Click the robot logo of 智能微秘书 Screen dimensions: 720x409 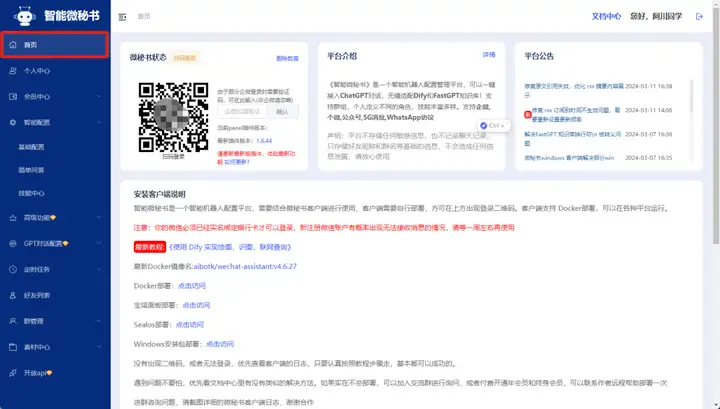(24, 16)
